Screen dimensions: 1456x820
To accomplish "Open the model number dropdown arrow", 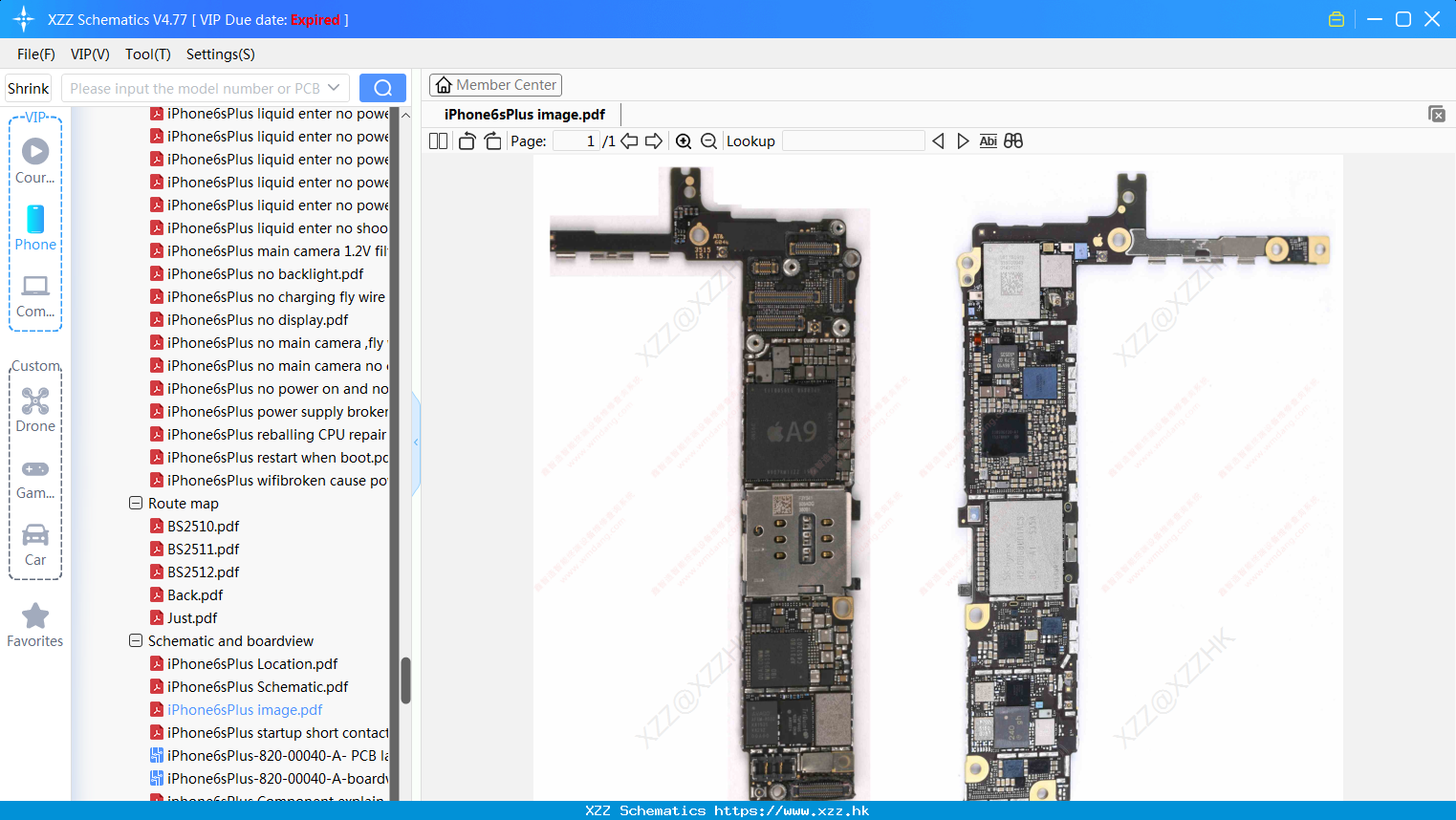I will 334,88.
